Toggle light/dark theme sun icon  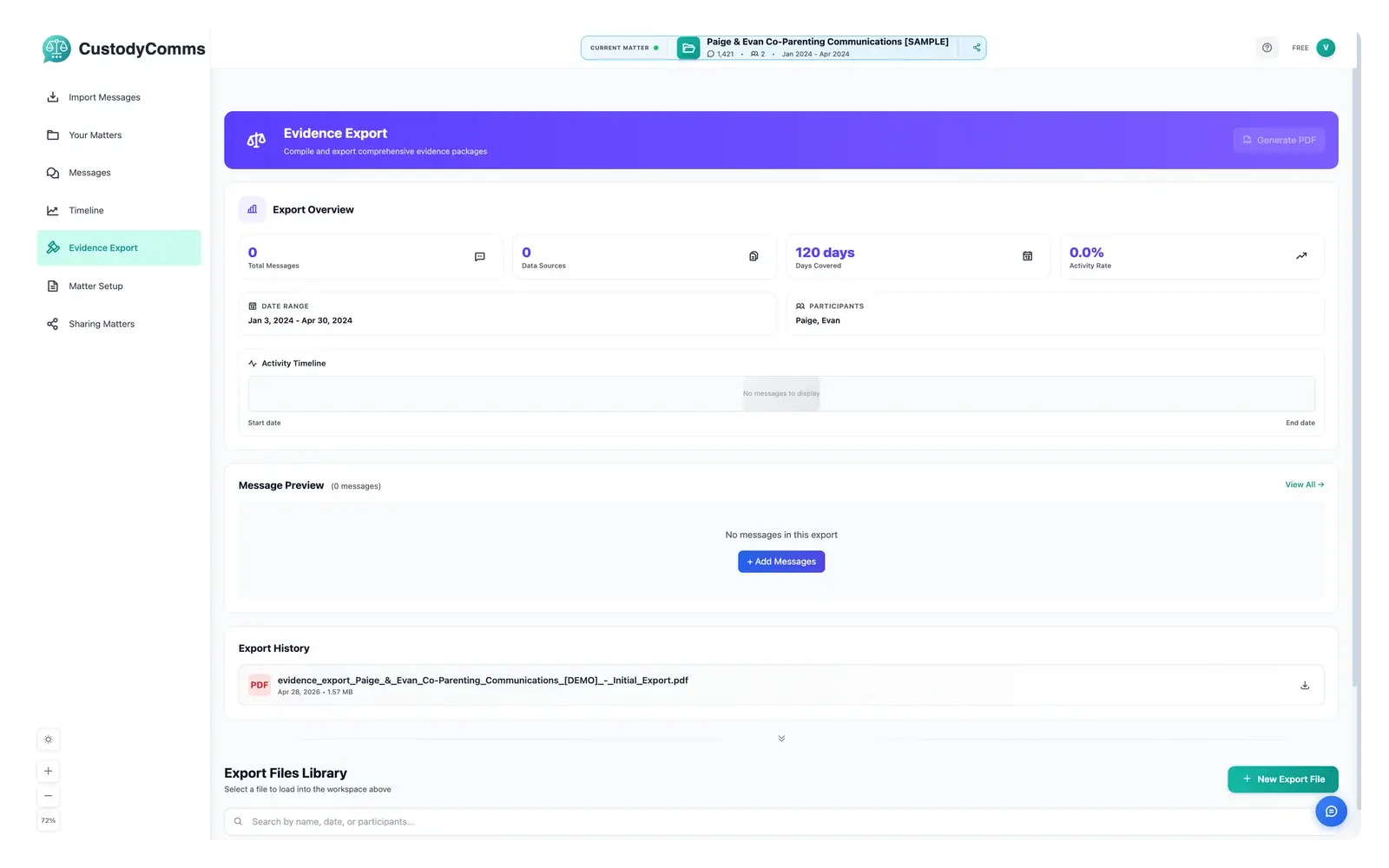49,740
